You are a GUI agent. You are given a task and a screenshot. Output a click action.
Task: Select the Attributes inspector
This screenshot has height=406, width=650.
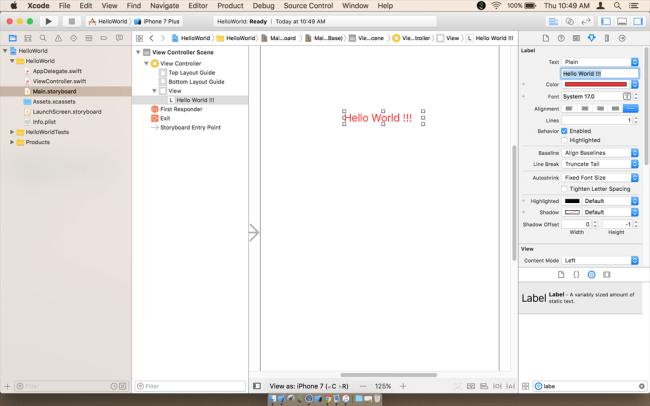click(592, 38)
